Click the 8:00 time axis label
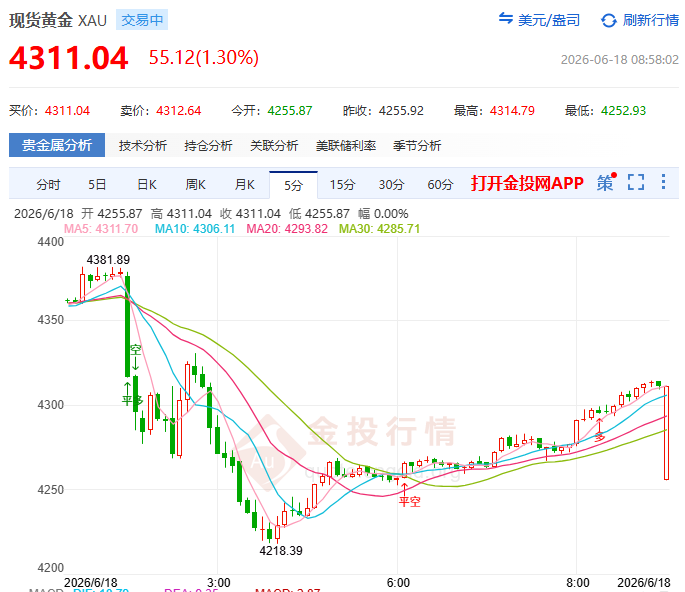This screenshot has height=592, width=685. (578, 583)
